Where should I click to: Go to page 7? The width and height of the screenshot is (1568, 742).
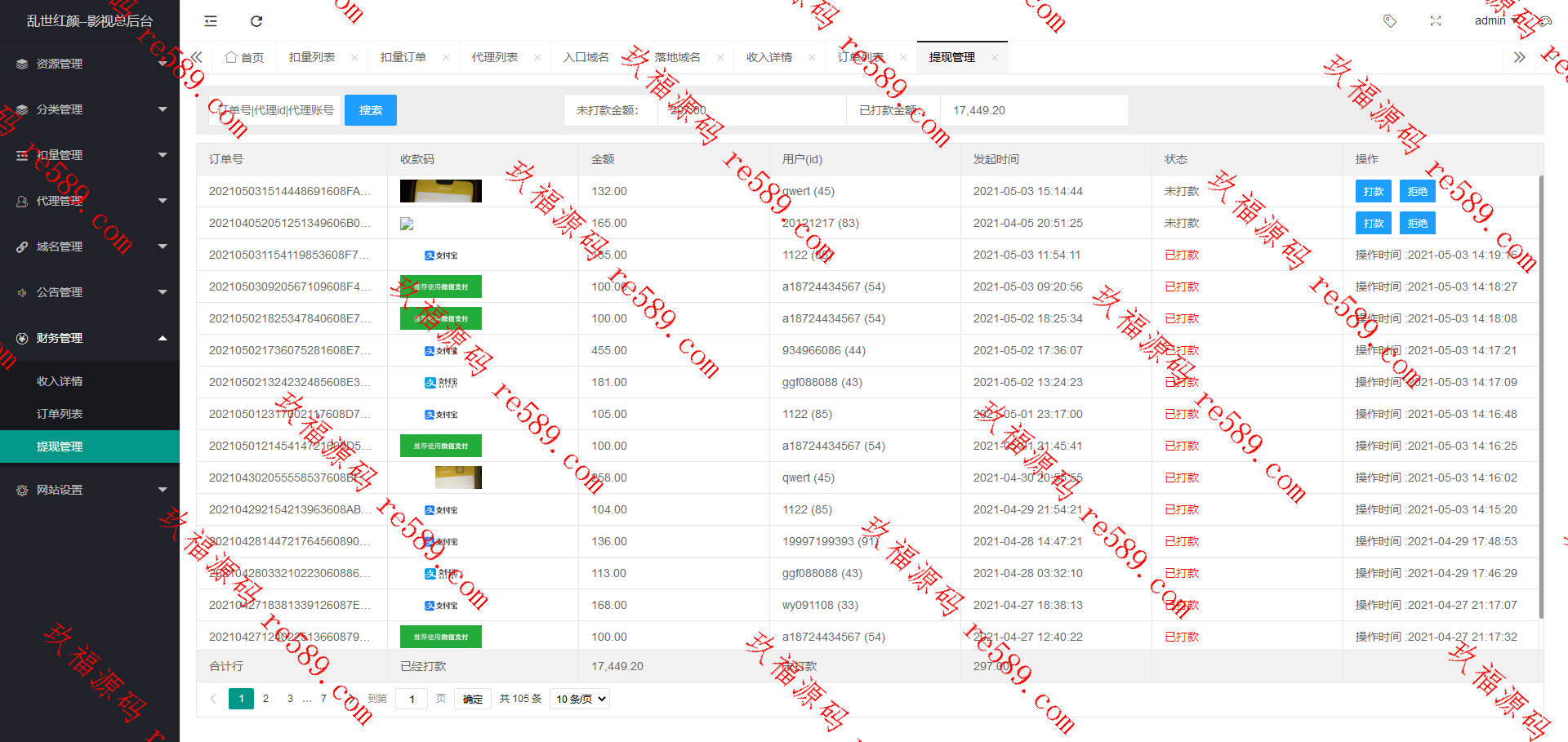pos(323,699)
